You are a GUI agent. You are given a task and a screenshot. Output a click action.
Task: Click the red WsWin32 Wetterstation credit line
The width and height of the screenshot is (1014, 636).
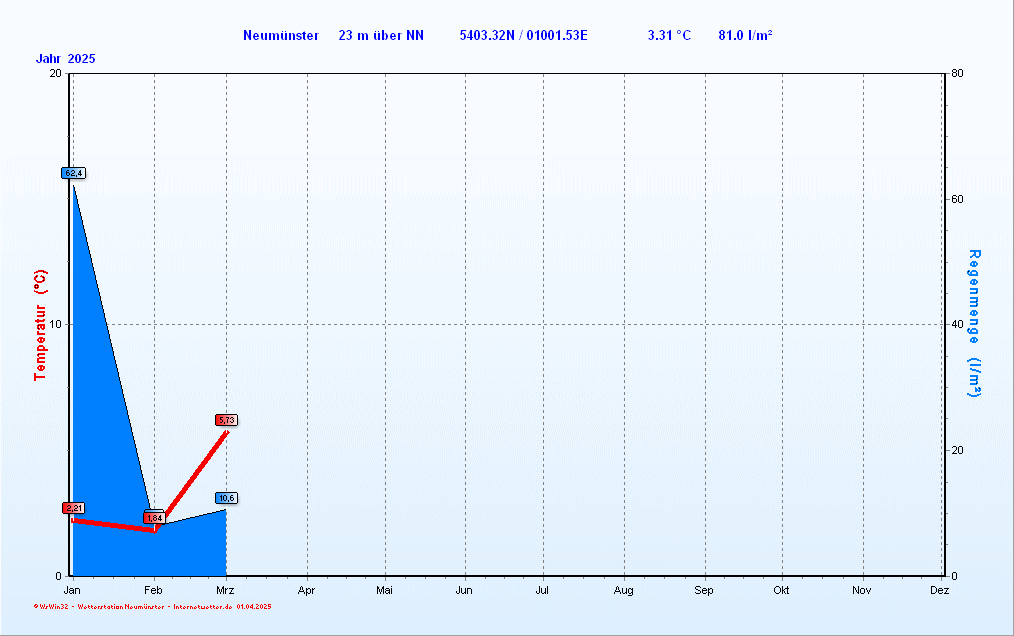pos(153,607)
